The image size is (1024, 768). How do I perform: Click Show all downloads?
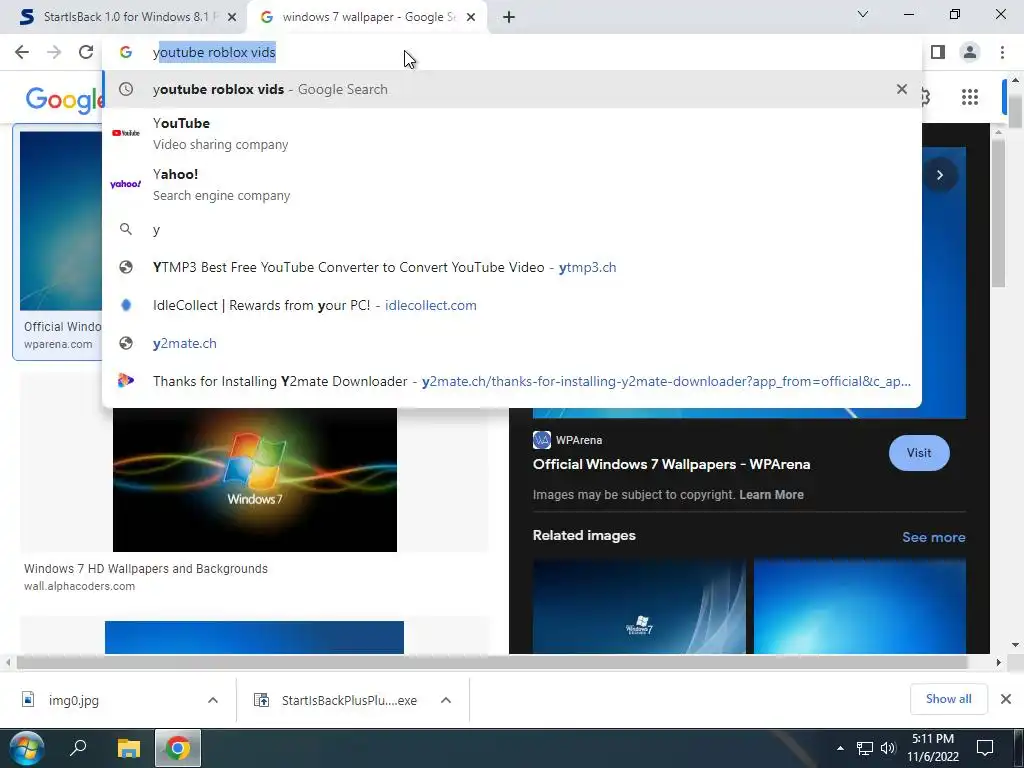(x=948, y=699)
